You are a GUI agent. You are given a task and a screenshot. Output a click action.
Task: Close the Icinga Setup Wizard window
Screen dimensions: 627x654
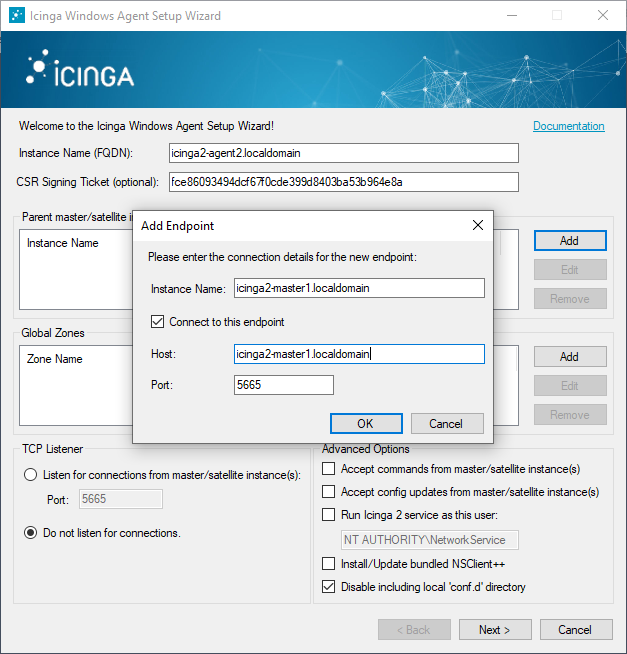(602, 15)
